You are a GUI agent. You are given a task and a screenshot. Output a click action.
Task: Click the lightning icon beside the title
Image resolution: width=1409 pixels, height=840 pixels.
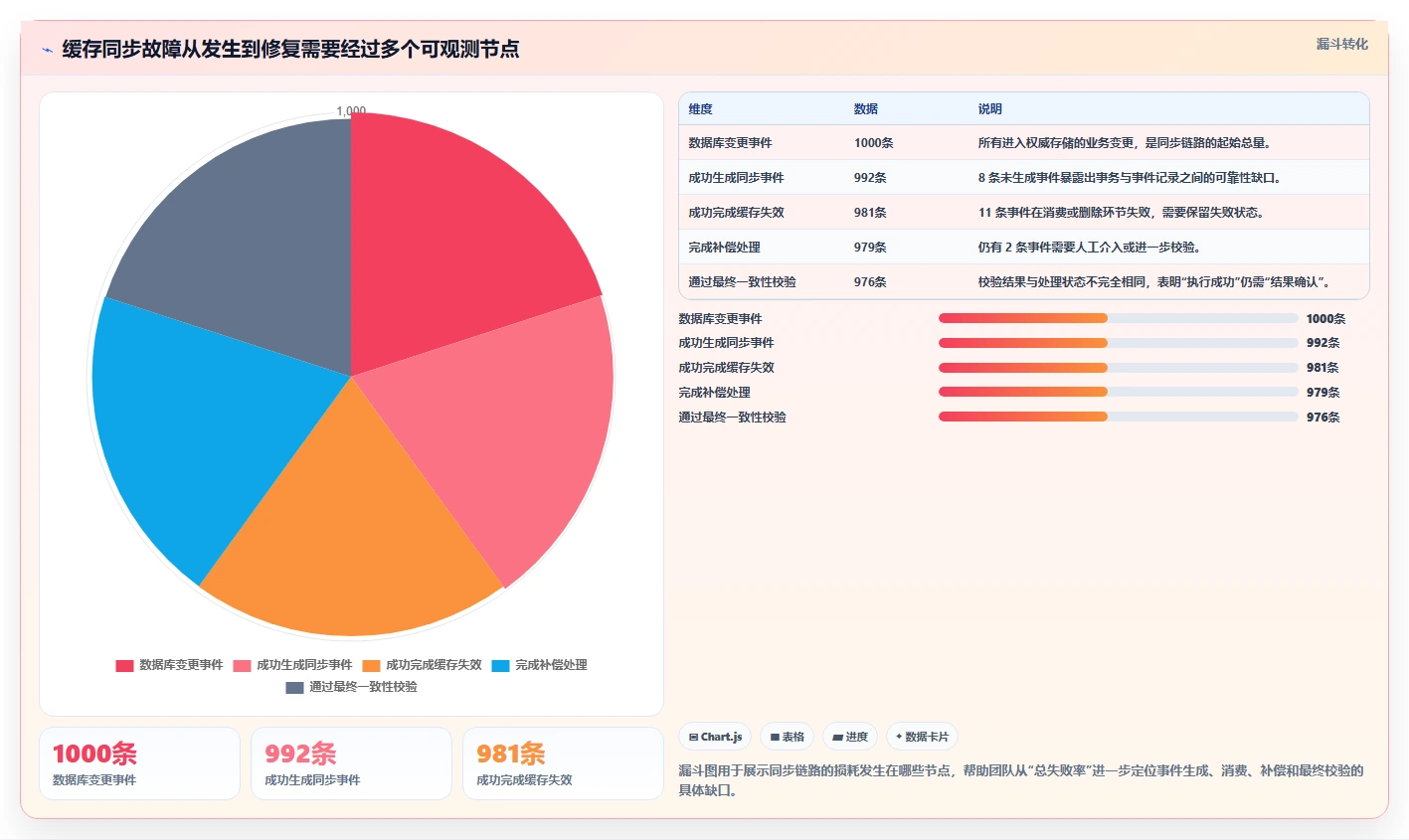47,50
